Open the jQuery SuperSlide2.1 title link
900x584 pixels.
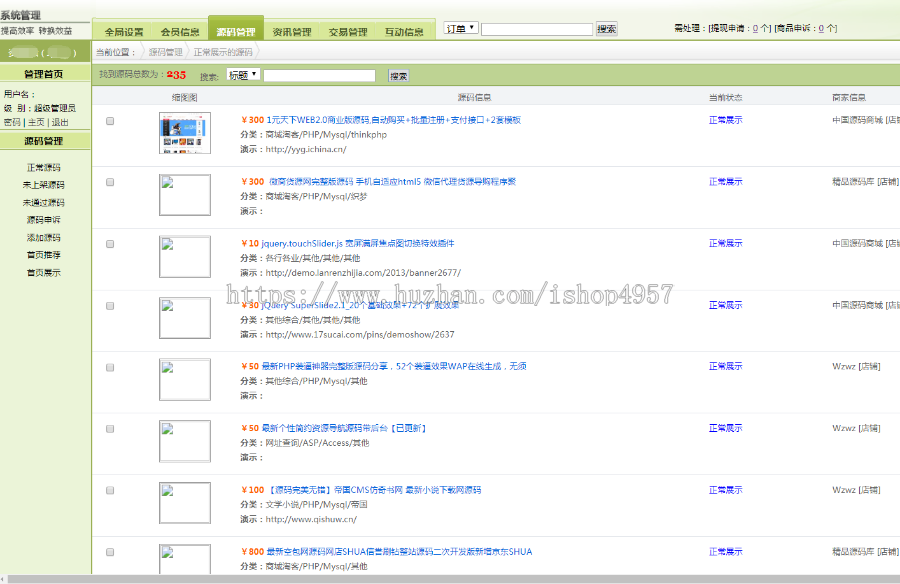360,305
